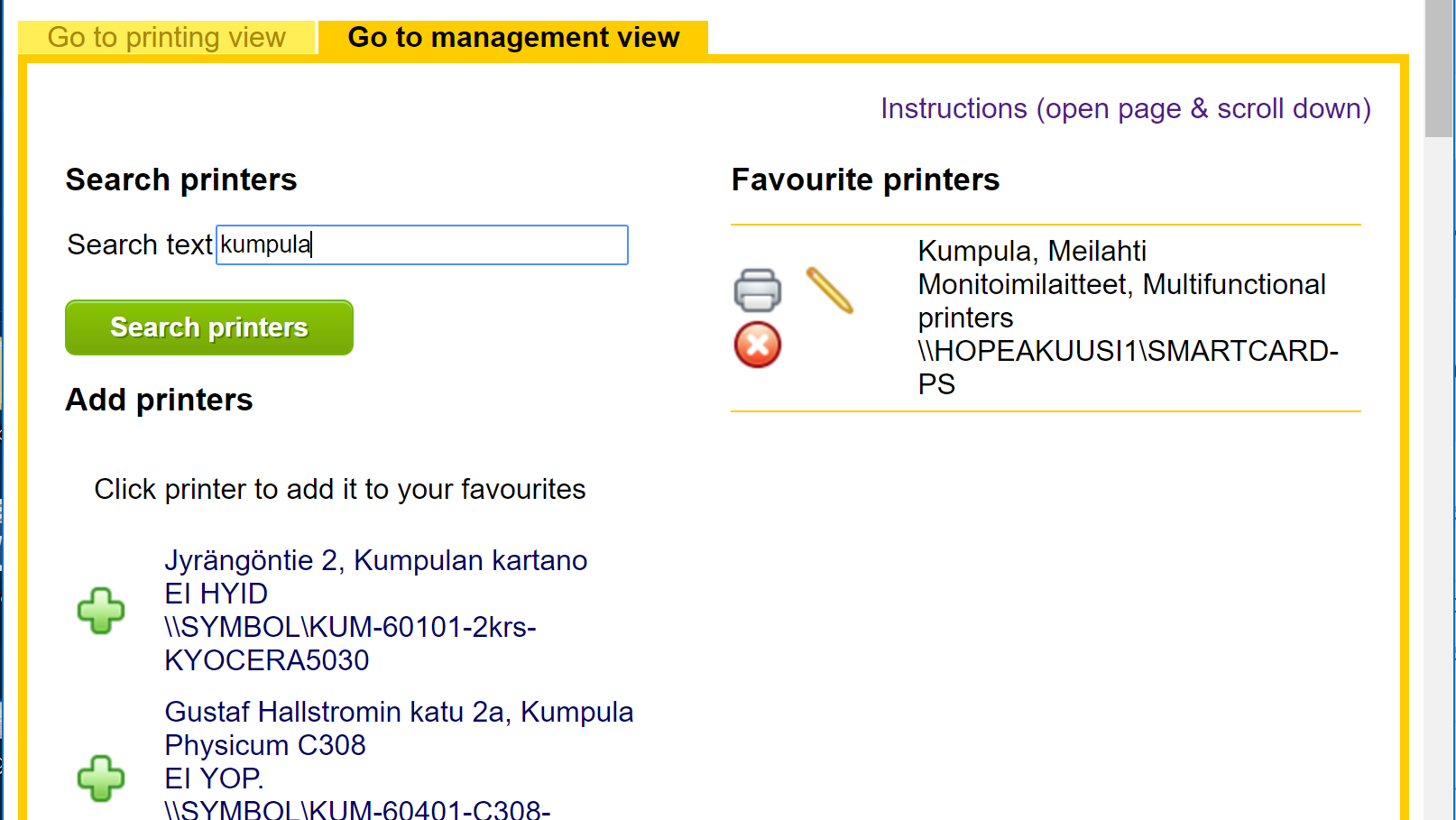Add Jyrängöntie 2 printer using green plus
Screen dimensions: 1456x820
[x=101, y=611]
